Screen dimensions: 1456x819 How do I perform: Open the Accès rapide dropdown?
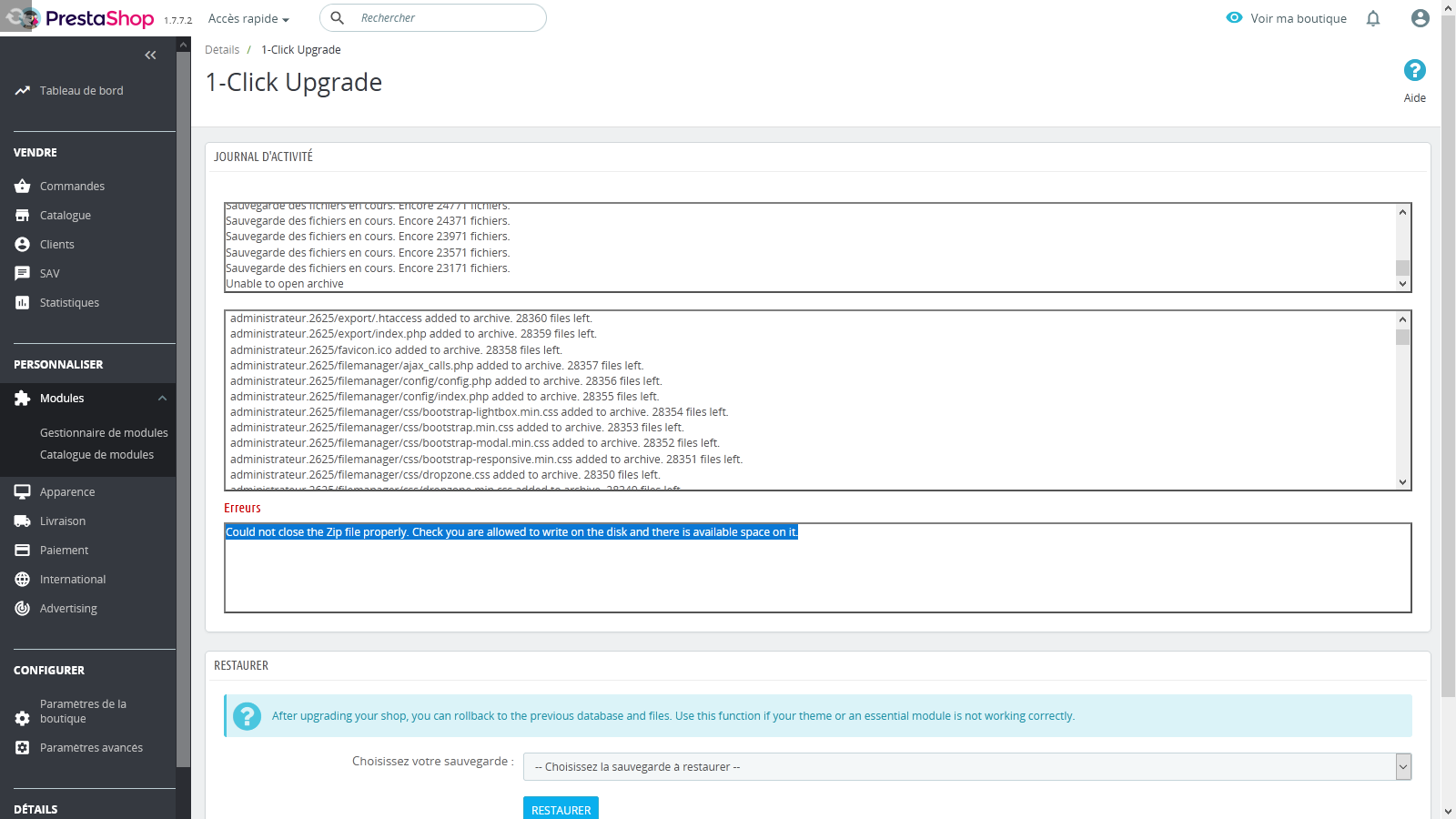click(248, 19)
